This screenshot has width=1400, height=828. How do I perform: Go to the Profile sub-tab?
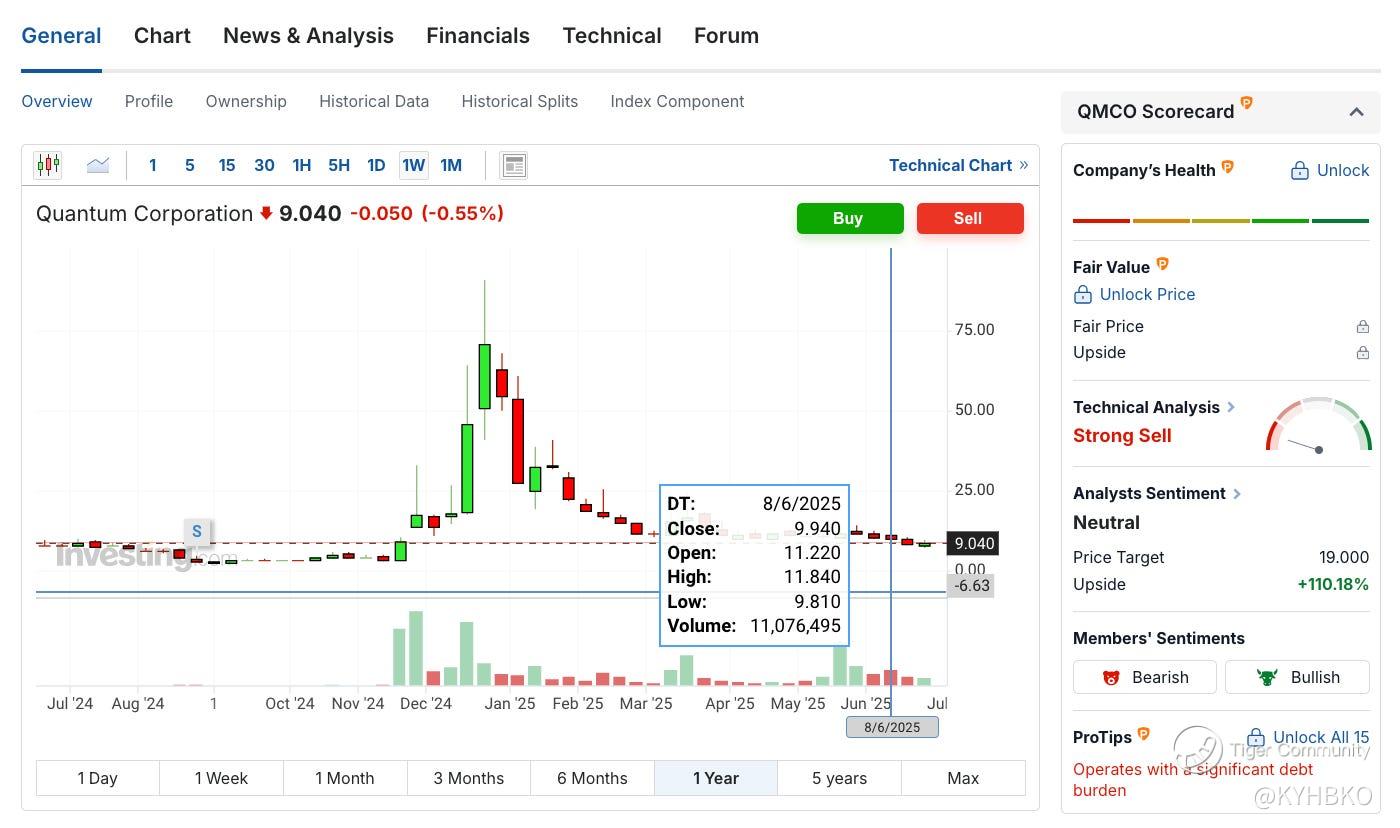click(x=149, y=101)
